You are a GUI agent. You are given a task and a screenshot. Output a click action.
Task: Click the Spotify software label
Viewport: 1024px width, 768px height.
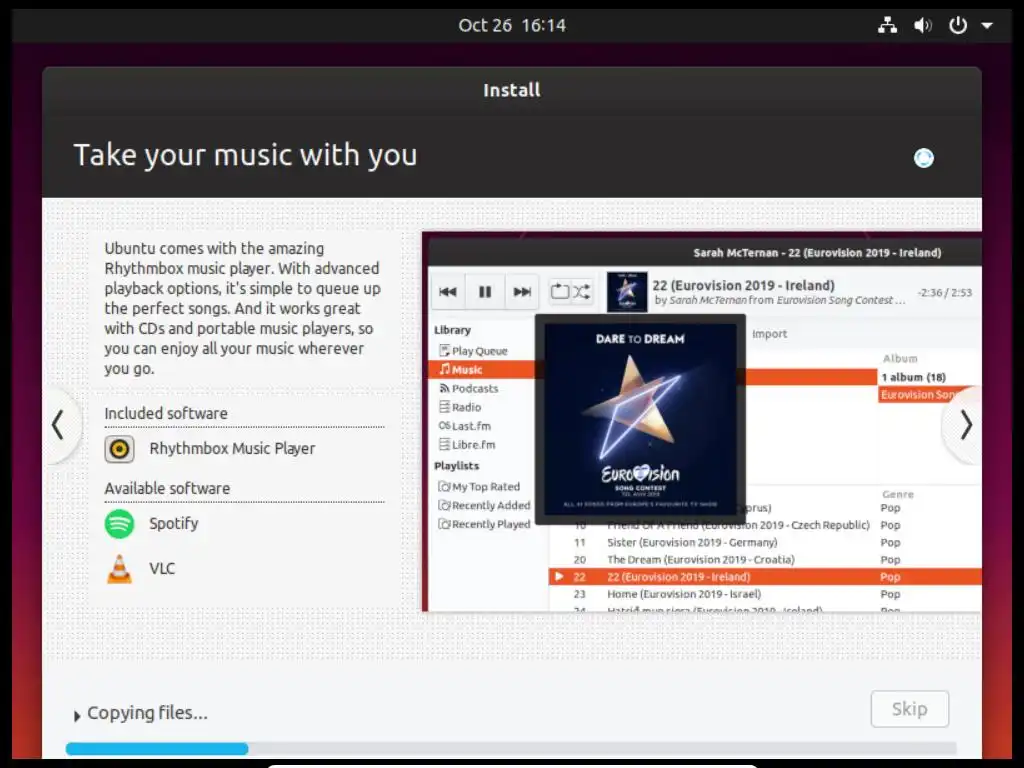(174, 524)
